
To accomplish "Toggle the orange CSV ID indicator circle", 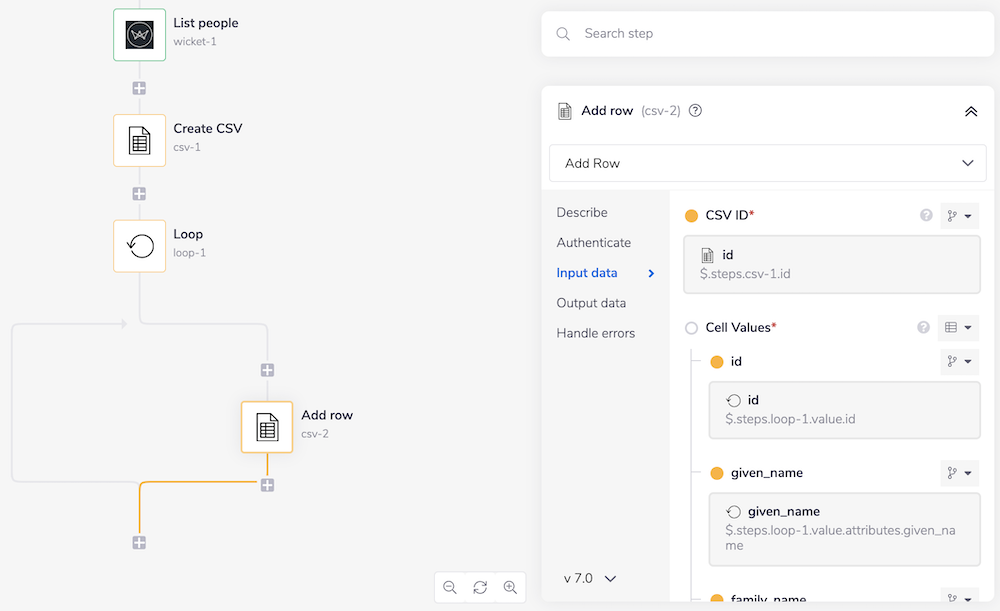I will [x=691, y=216].
